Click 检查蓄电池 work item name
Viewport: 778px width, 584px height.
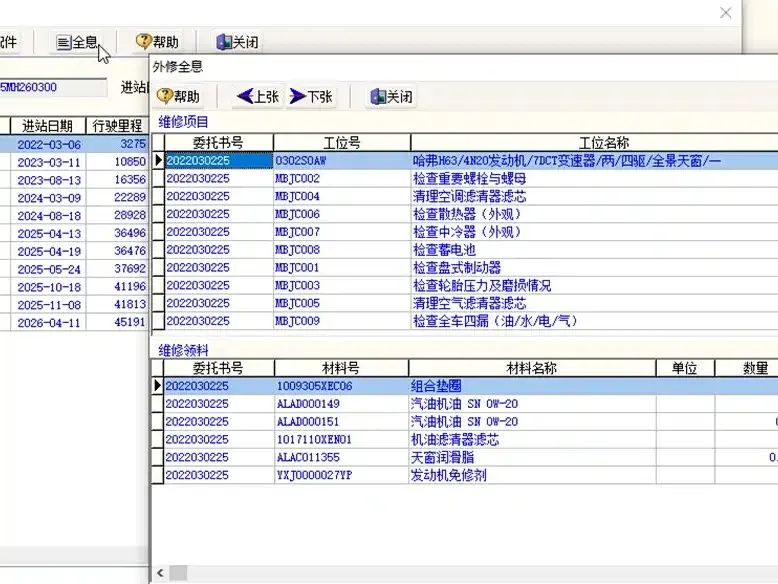[x=444, y=250]
